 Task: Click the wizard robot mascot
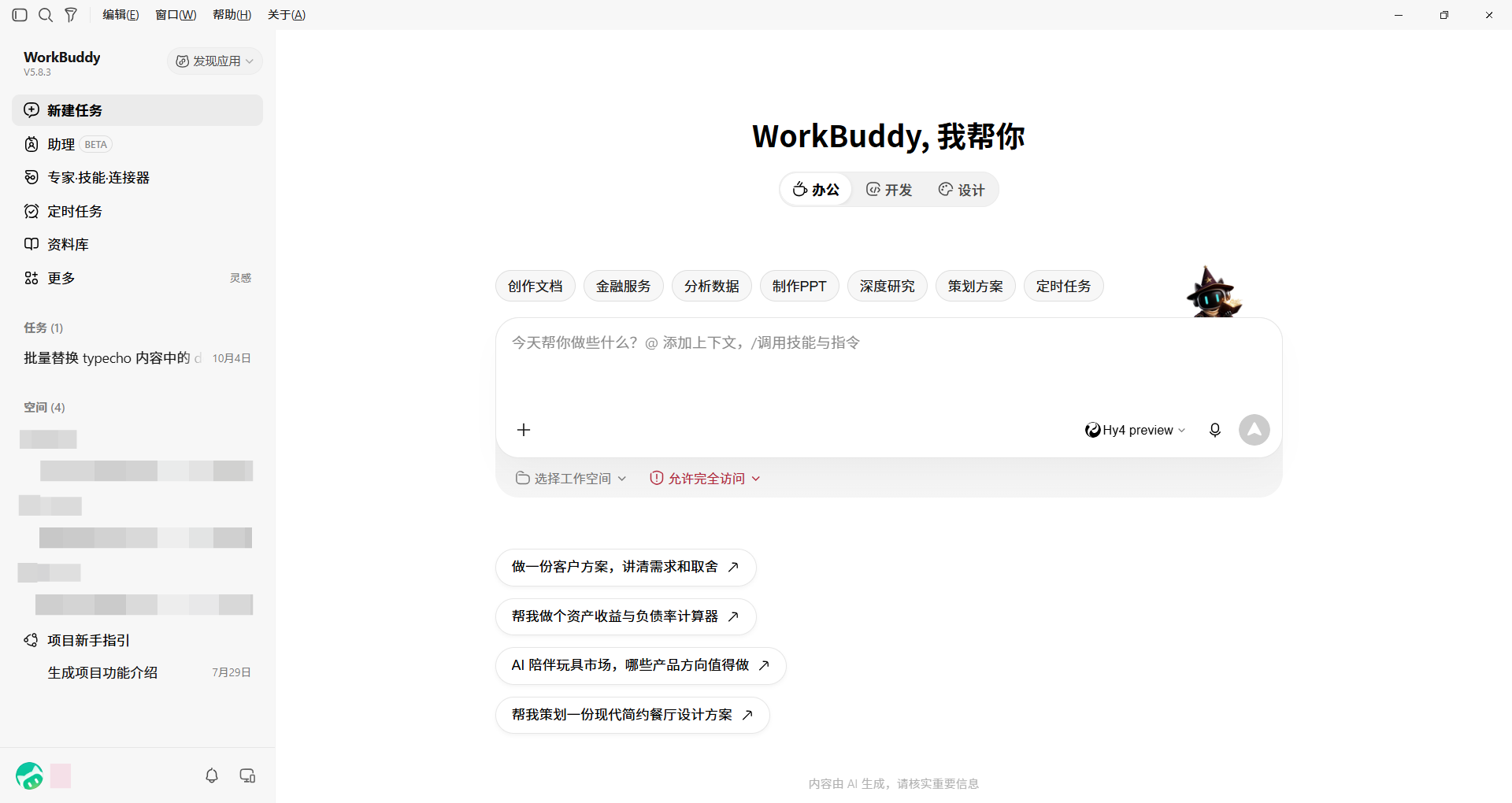tap(1214, 292)
